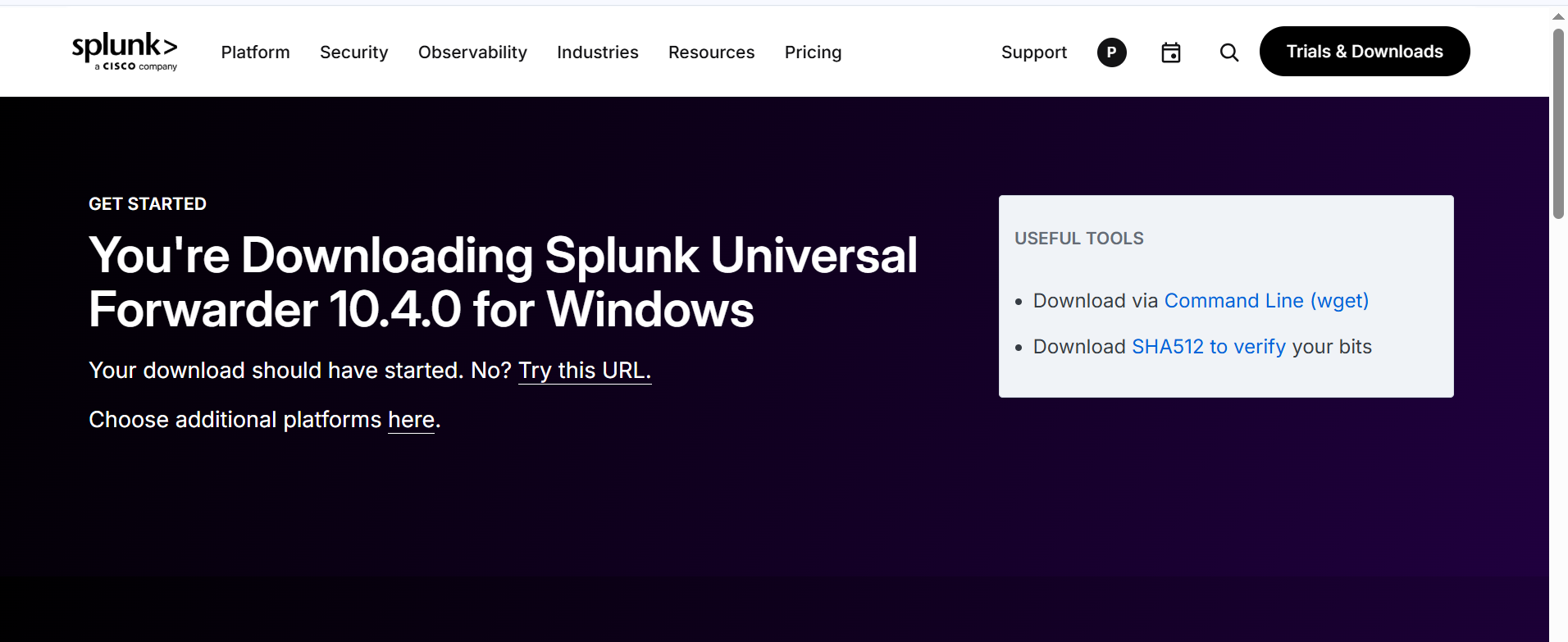Open Command Line (wget) download link

[1266, 301]
